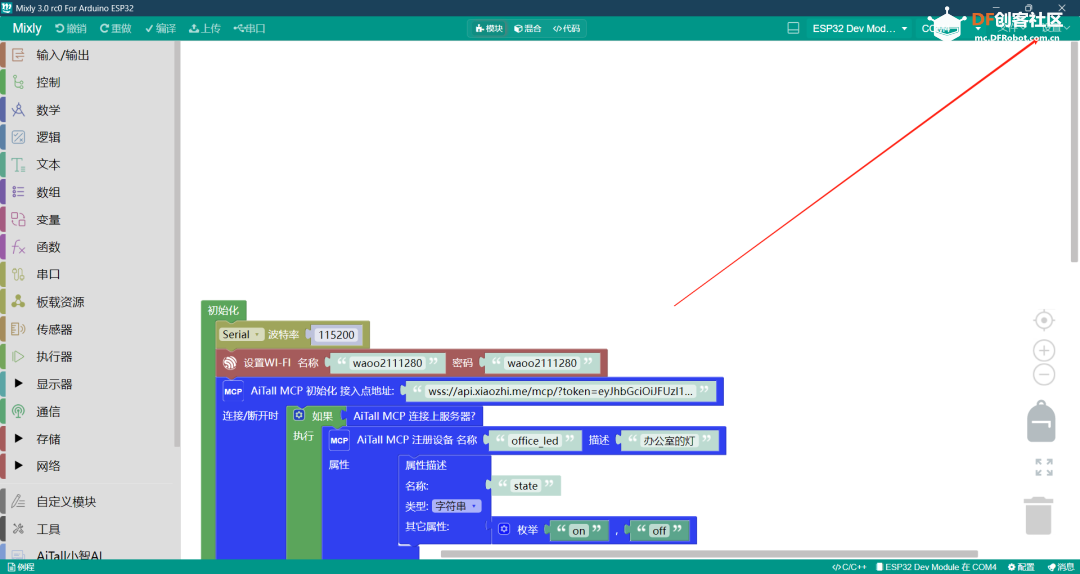Switch to the 混合 view tab

pos(528,28)
